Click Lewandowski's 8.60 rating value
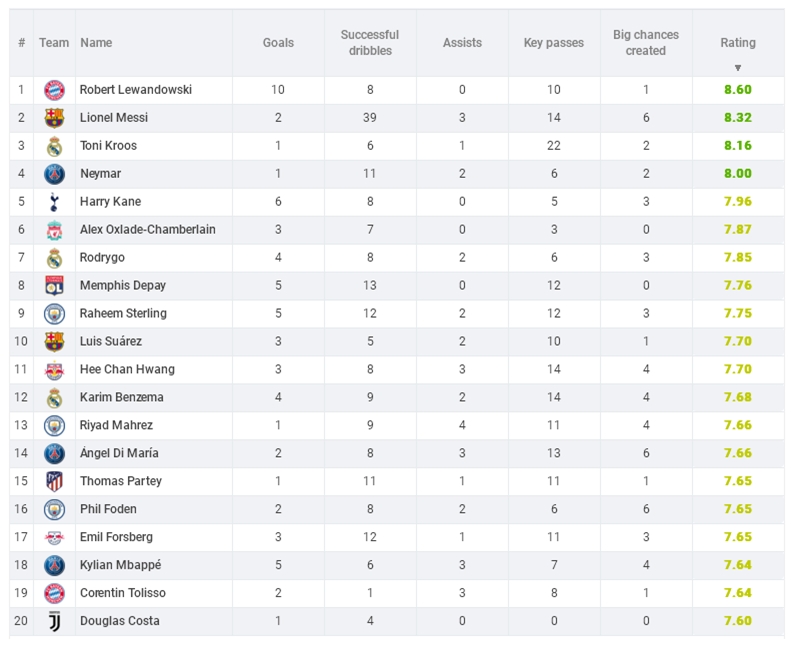The width and height of the screenshot is (797, 649). coord(738,90)
